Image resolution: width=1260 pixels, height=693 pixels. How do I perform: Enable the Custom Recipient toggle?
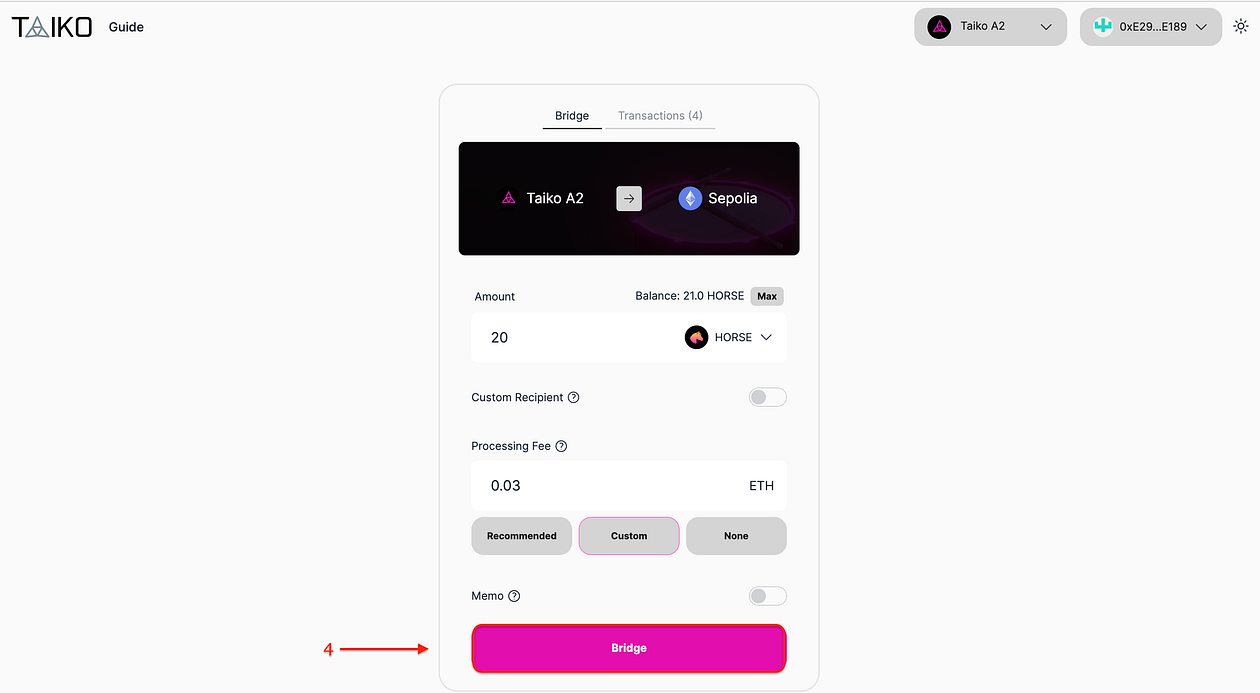pyautogui.click(x=768, y=397)
